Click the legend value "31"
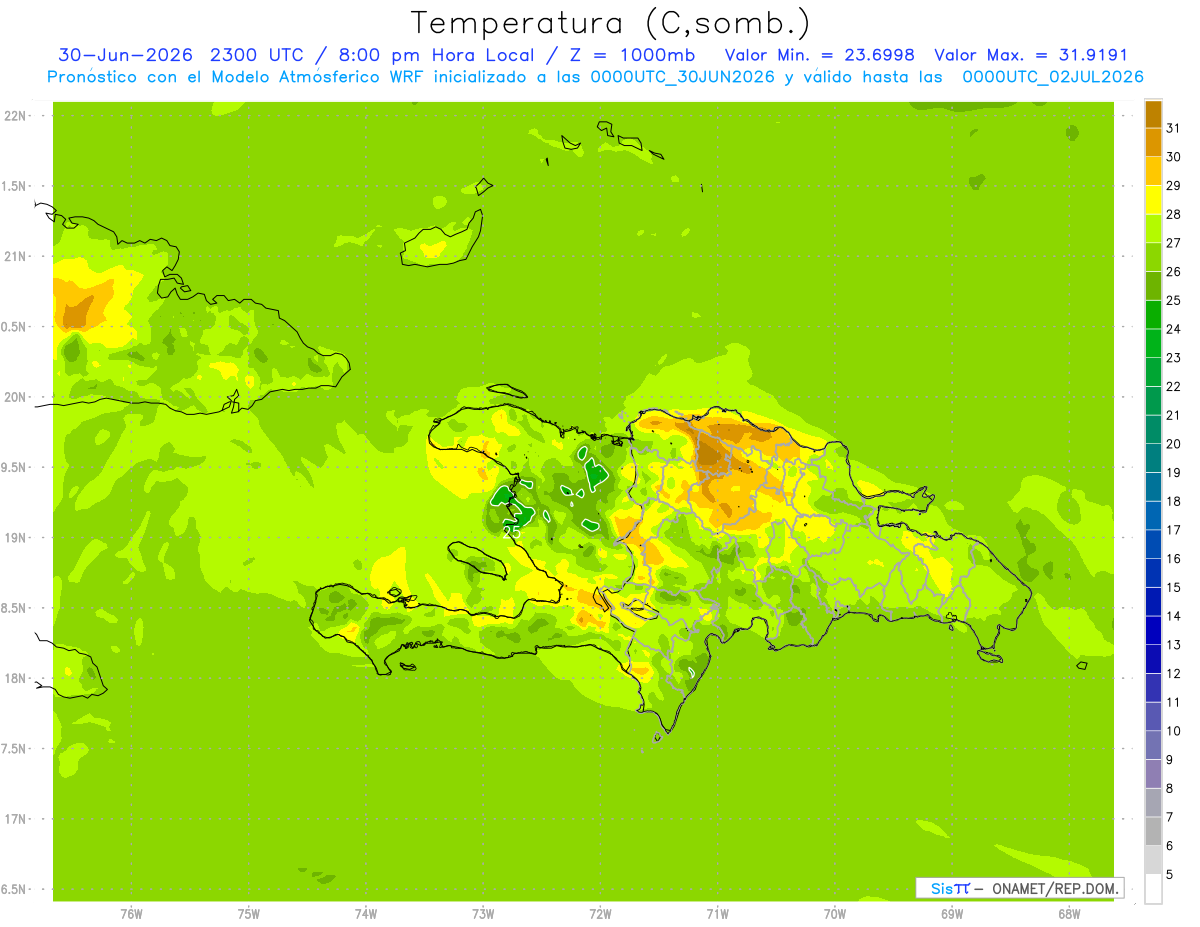Viewport: 1200px width, 927px height. pyautogui.click(x=1173, y=128)
